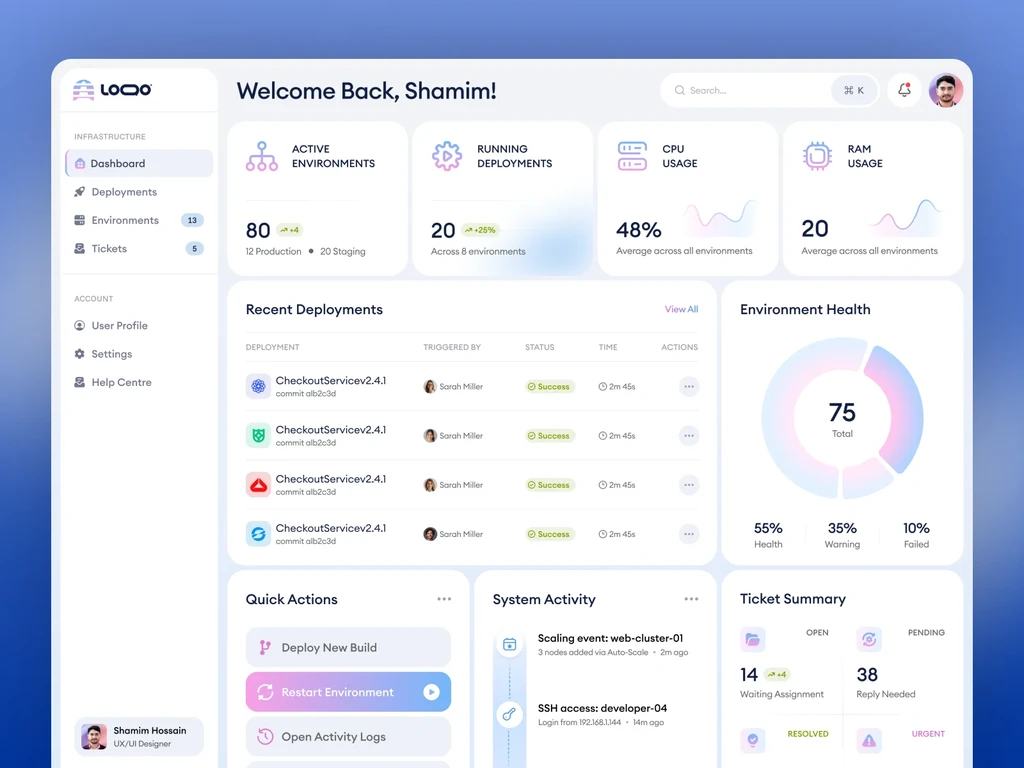Click the Tickets count badge 5
This screenshot has width=1024, height=768.
194,248
